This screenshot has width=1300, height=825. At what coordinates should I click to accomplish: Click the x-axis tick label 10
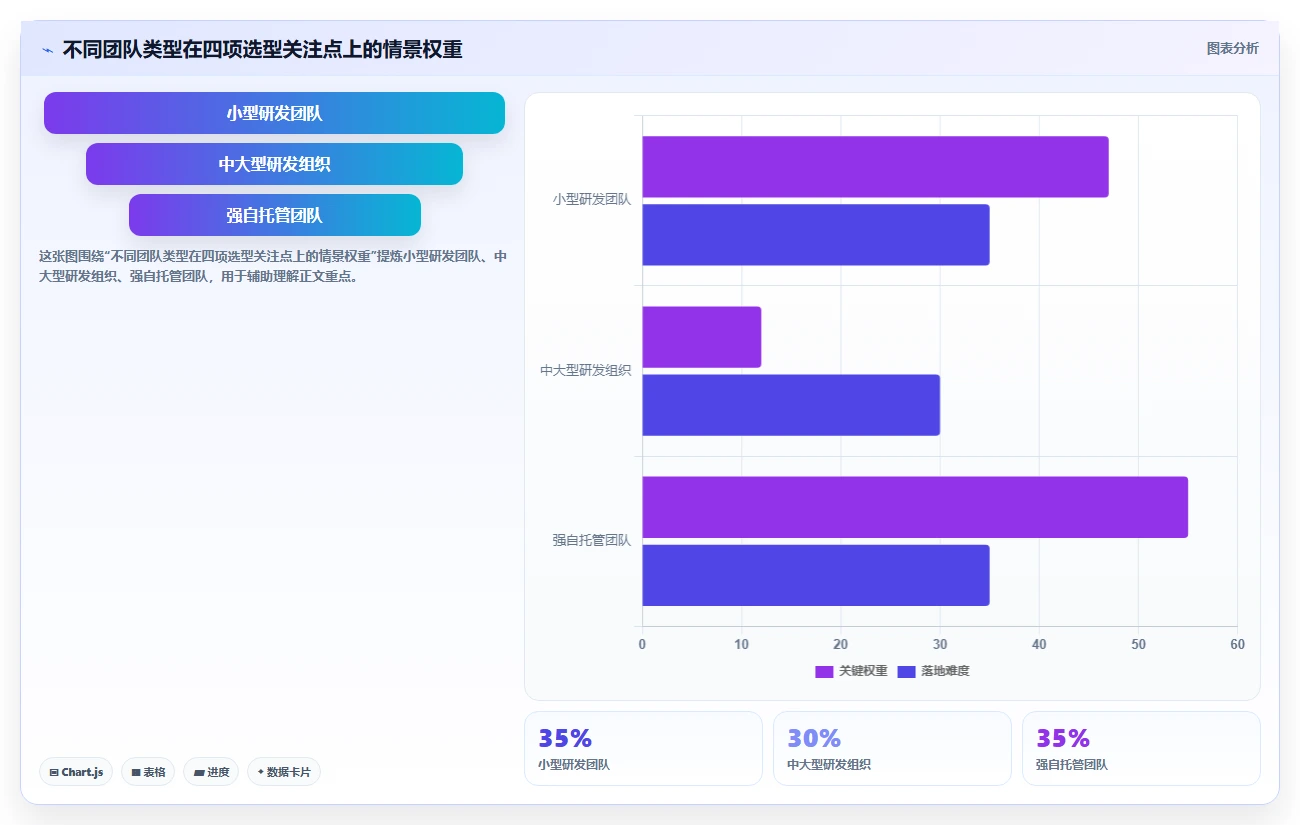click(741, 644)
